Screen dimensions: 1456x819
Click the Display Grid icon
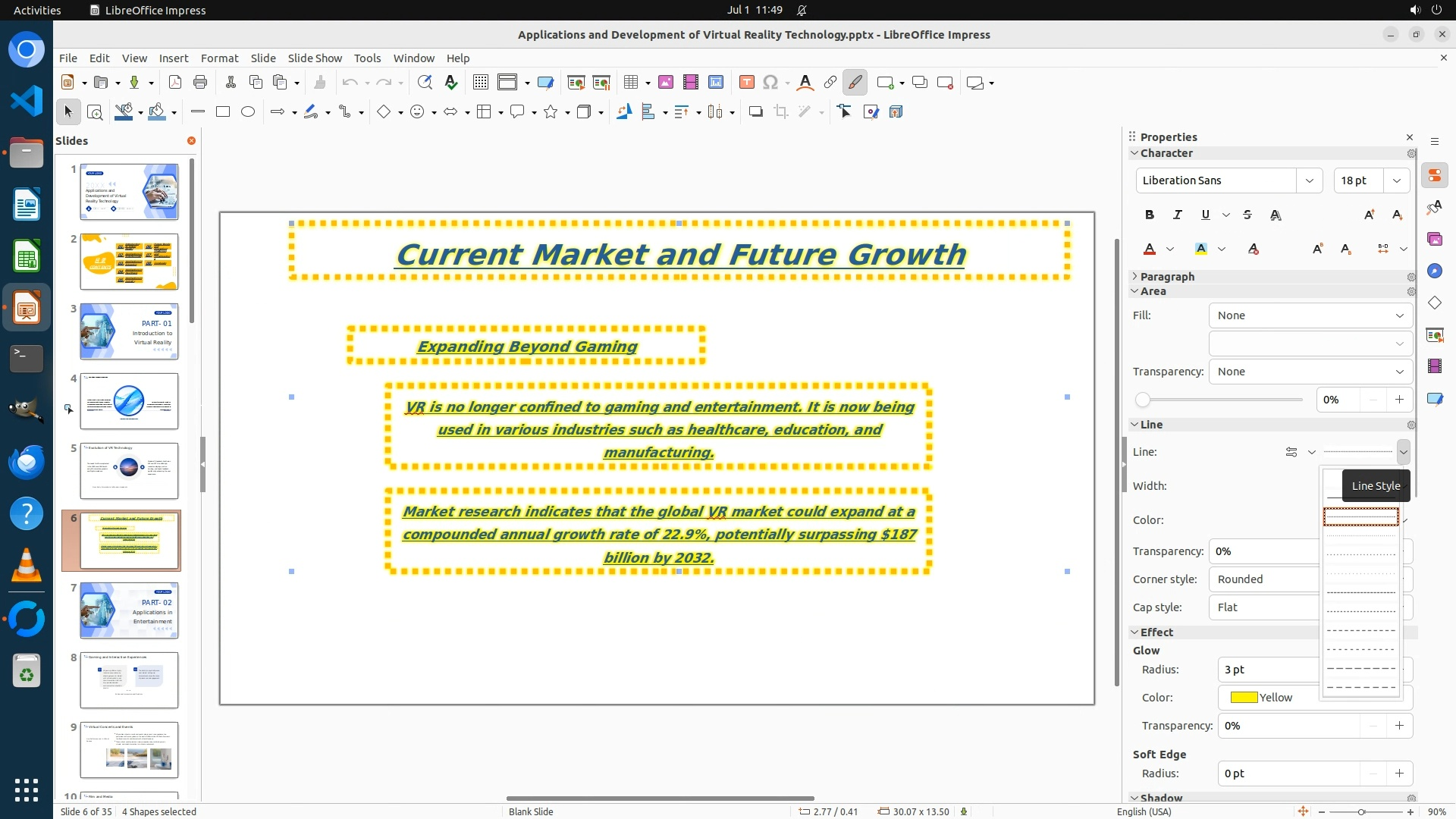(480, 82)
